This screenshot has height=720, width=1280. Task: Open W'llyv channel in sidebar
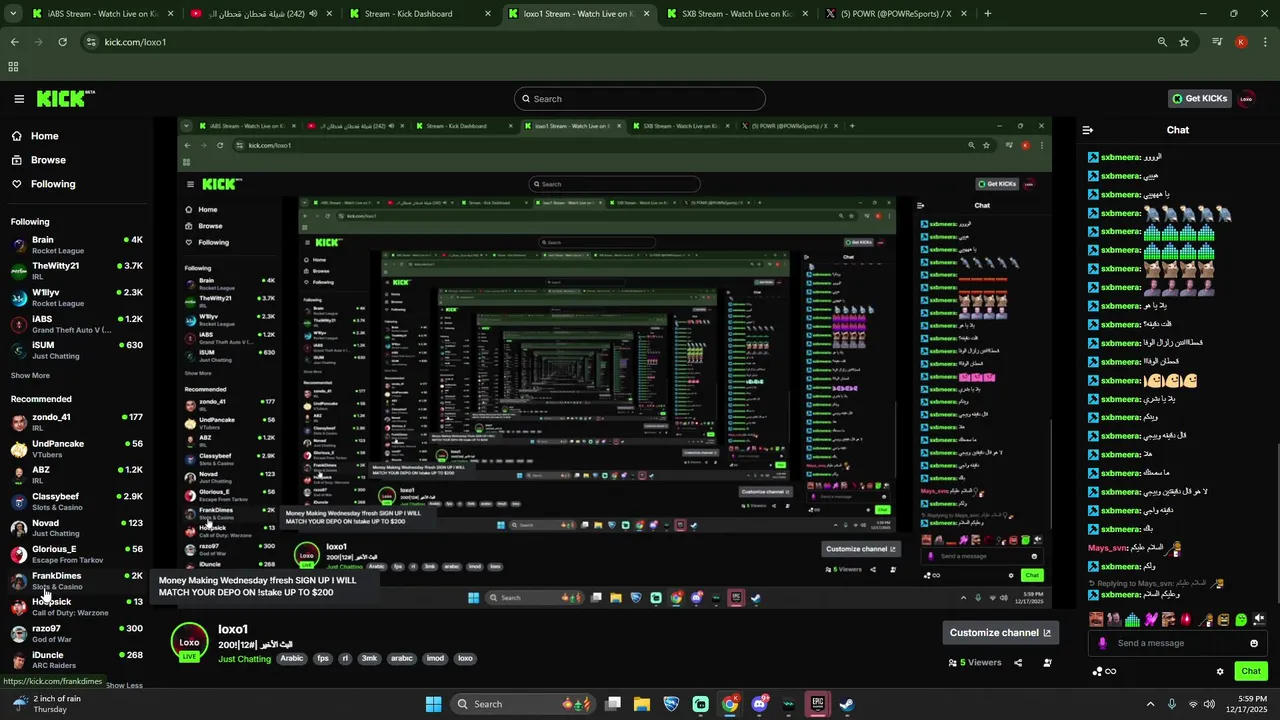(76, 297)
